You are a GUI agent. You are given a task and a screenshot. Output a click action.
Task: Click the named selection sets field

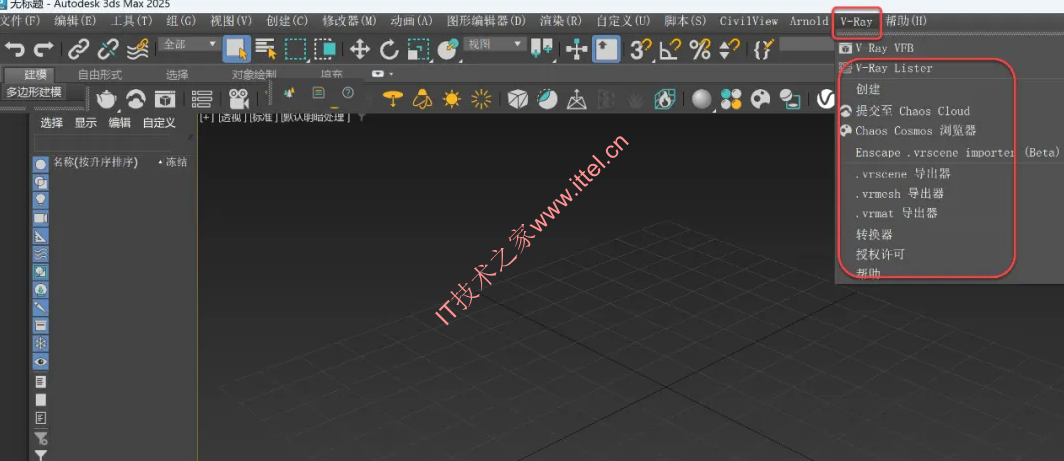(808, 44)
